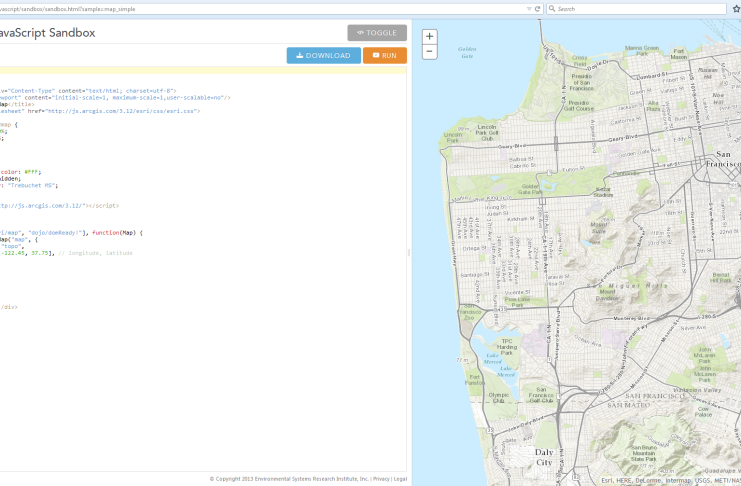Click the "Trebuchet MS" font string in code
The height and width of the screenshot is (486, 741).
pyautogui.click(x=31, y=185)
